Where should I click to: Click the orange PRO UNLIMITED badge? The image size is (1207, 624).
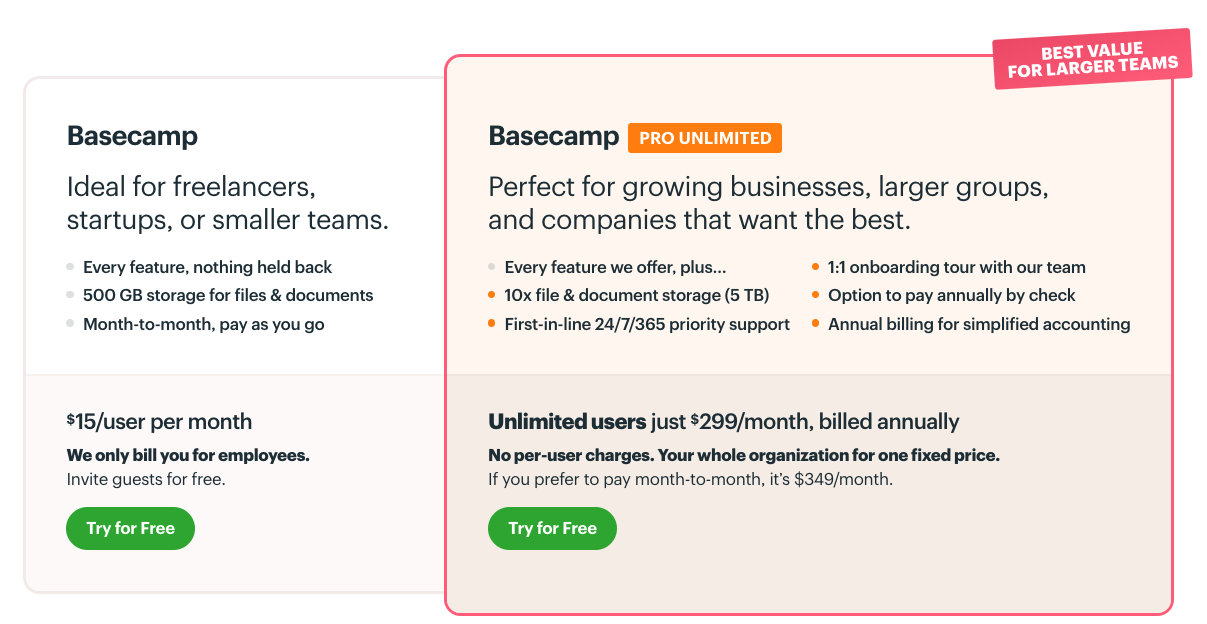point(705,138)
